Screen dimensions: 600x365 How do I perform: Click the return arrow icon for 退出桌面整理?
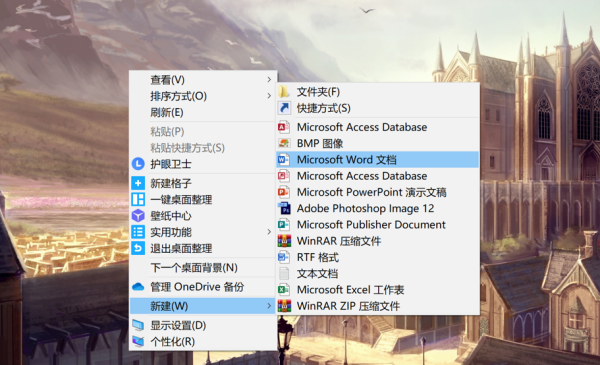pyautogui.click(x=138, y=248)
